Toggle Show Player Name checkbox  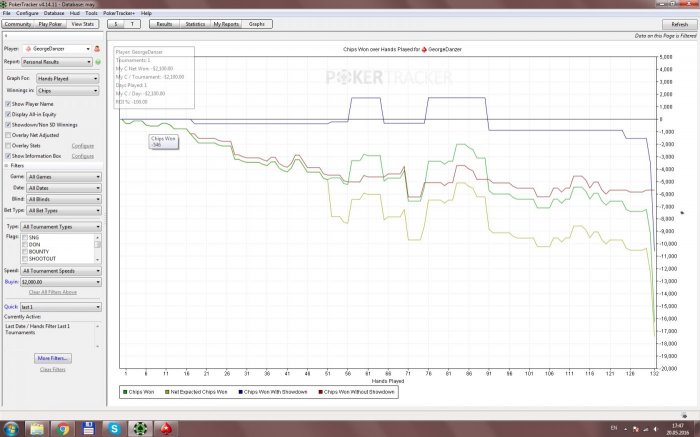coord(7,103)
